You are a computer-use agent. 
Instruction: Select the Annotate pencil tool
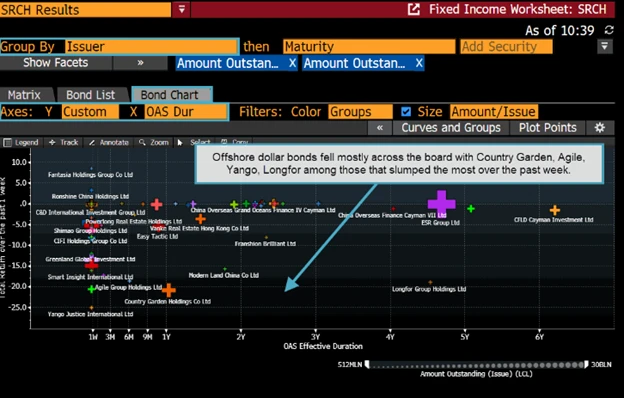click(x=109, y=142)
